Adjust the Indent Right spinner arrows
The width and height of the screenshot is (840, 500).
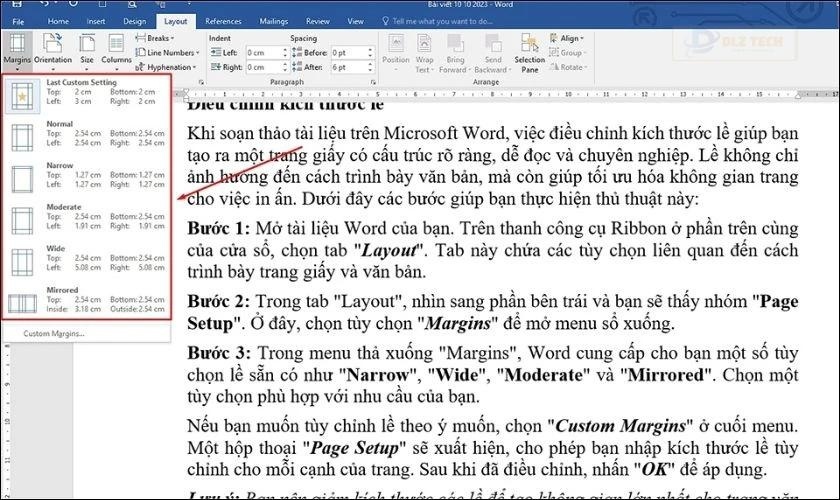285,67
